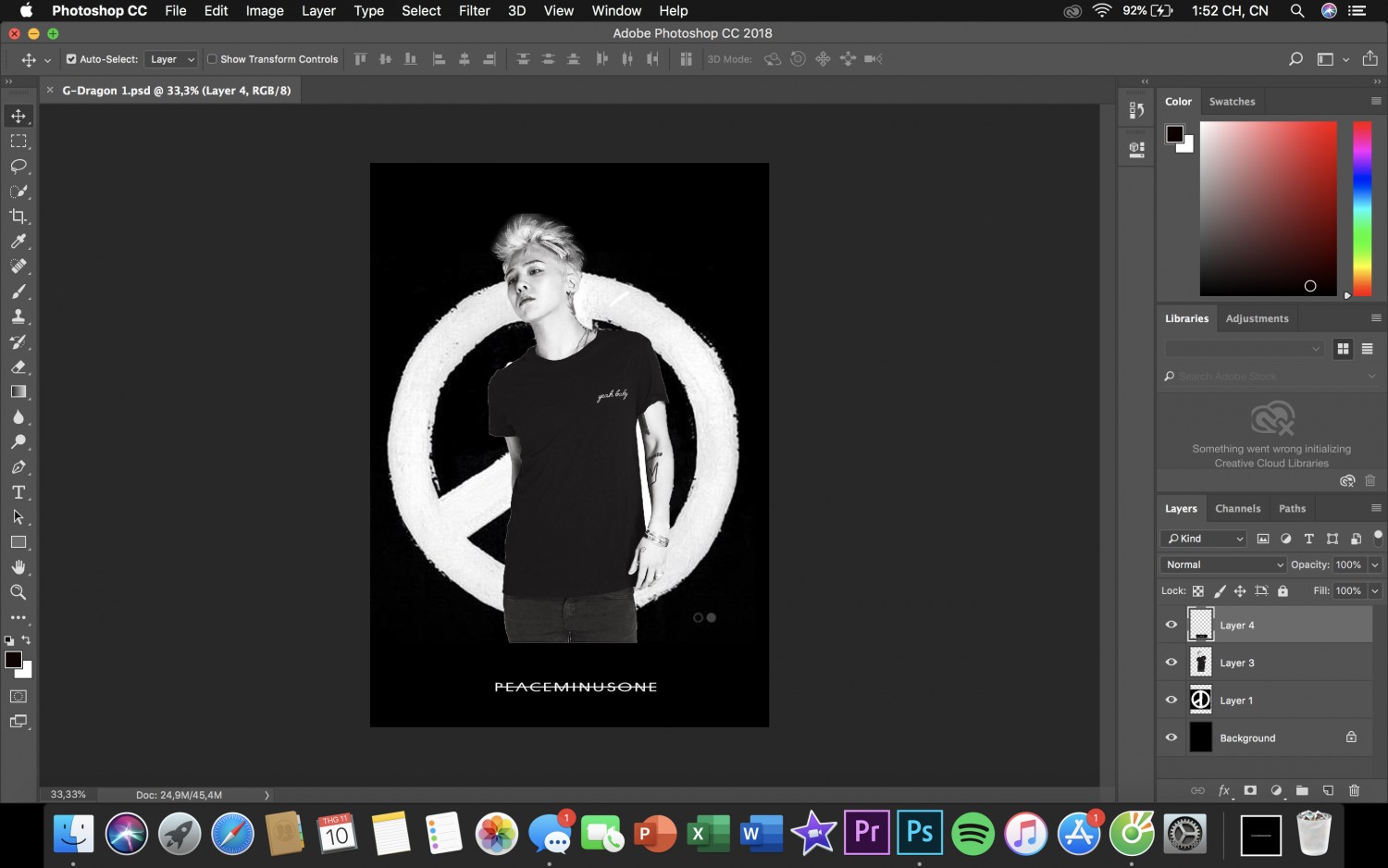
Task: Toggle the Auto-Select checkbox
Action: [x=71, y=59]
